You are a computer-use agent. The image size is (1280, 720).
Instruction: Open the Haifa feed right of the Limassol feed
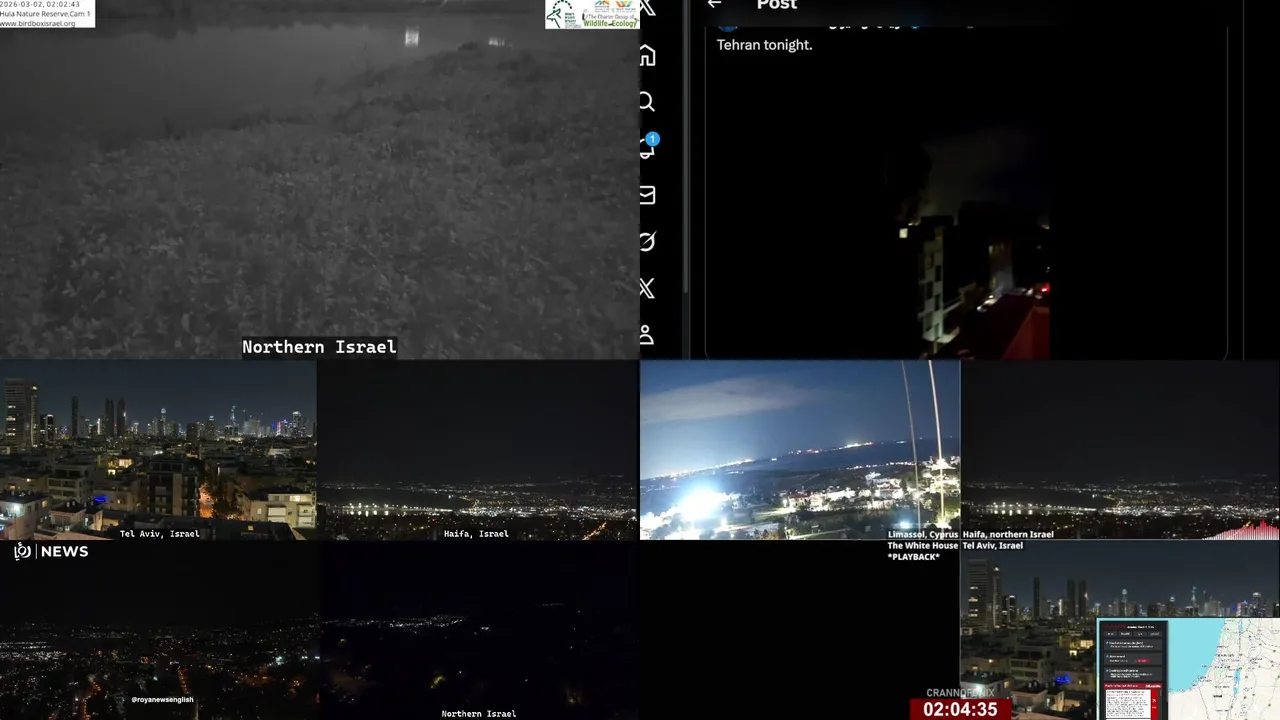coord(1120,448)
